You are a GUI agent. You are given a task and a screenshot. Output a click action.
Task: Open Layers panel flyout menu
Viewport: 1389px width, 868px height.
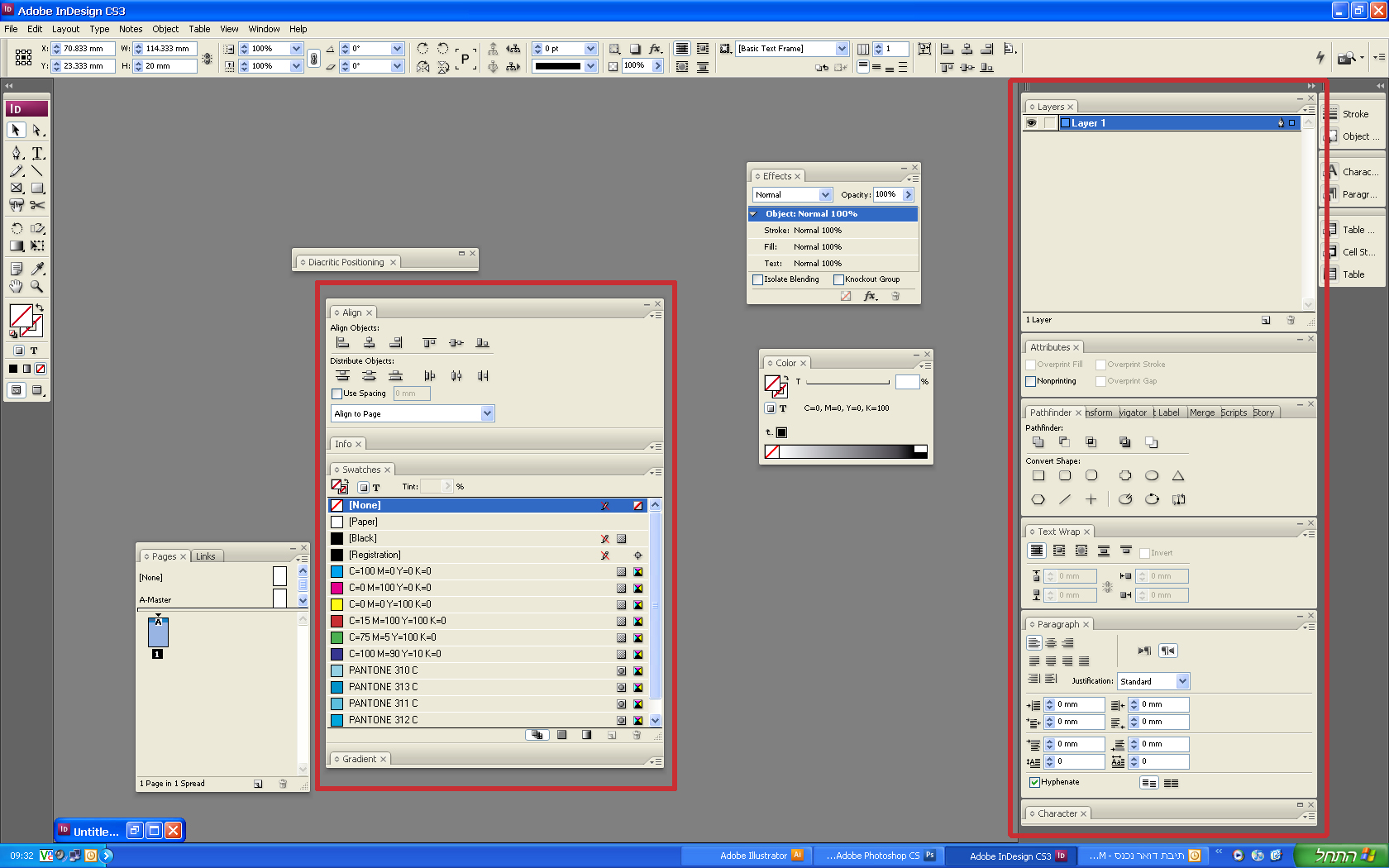pyautogui.click(x=1308, y=109)
